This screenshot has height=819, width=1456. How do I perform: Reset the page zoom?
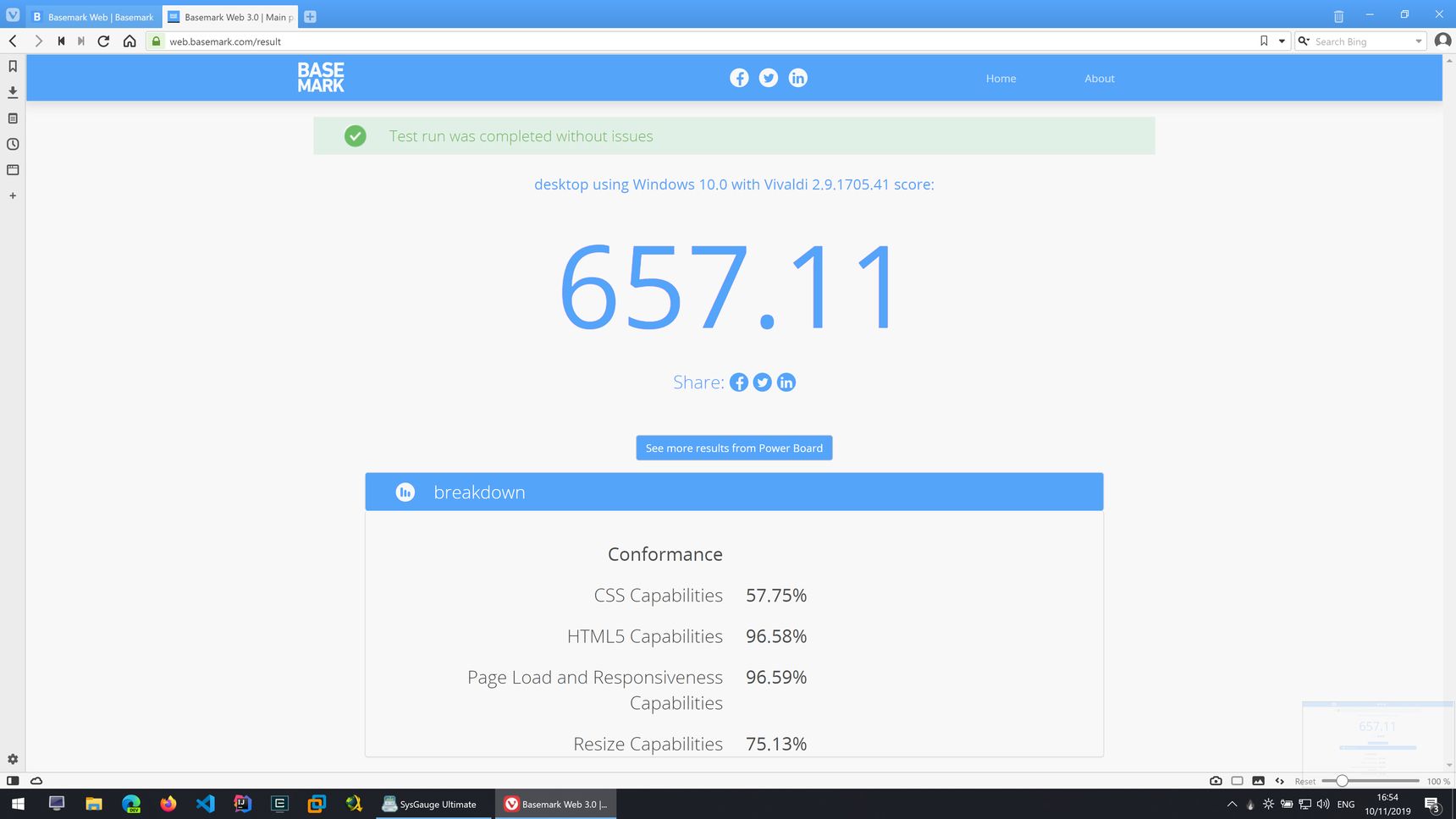click(x=1304, y=781)
